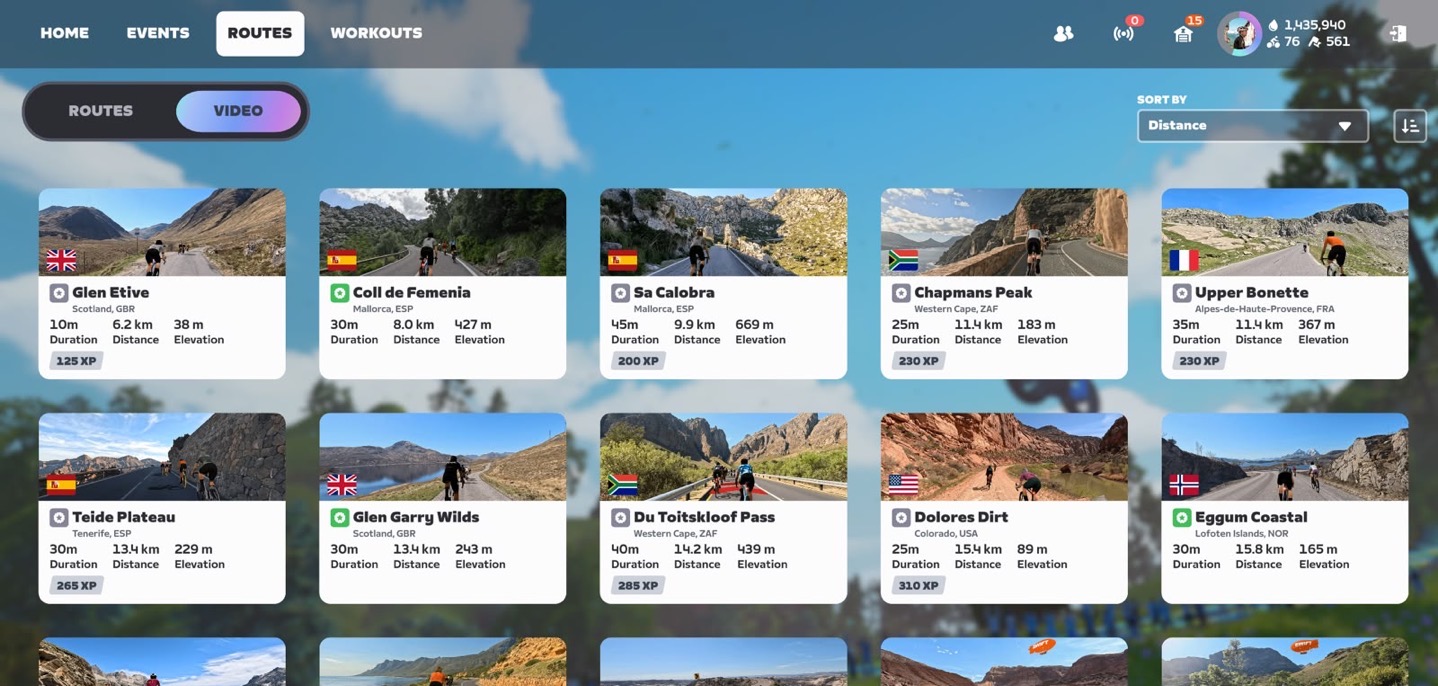Click the 310 XP badge on Dolores Dirt
This screenshot has width=1438, height=686.
[919, 586]
